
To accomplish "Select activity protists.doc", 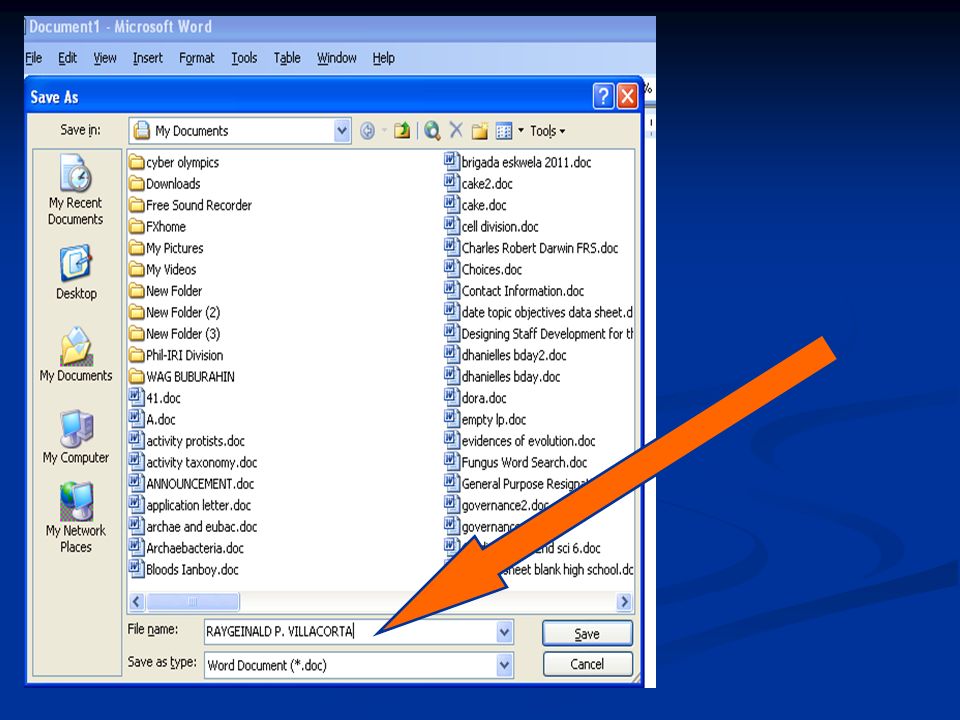I will point(187,441).
